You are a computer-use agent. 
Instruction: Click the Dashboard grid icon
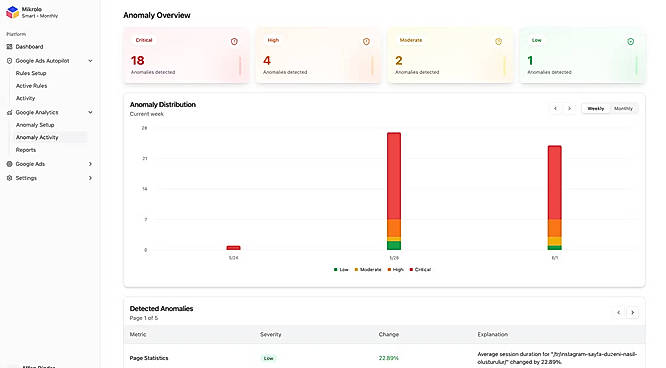[9, 47]
